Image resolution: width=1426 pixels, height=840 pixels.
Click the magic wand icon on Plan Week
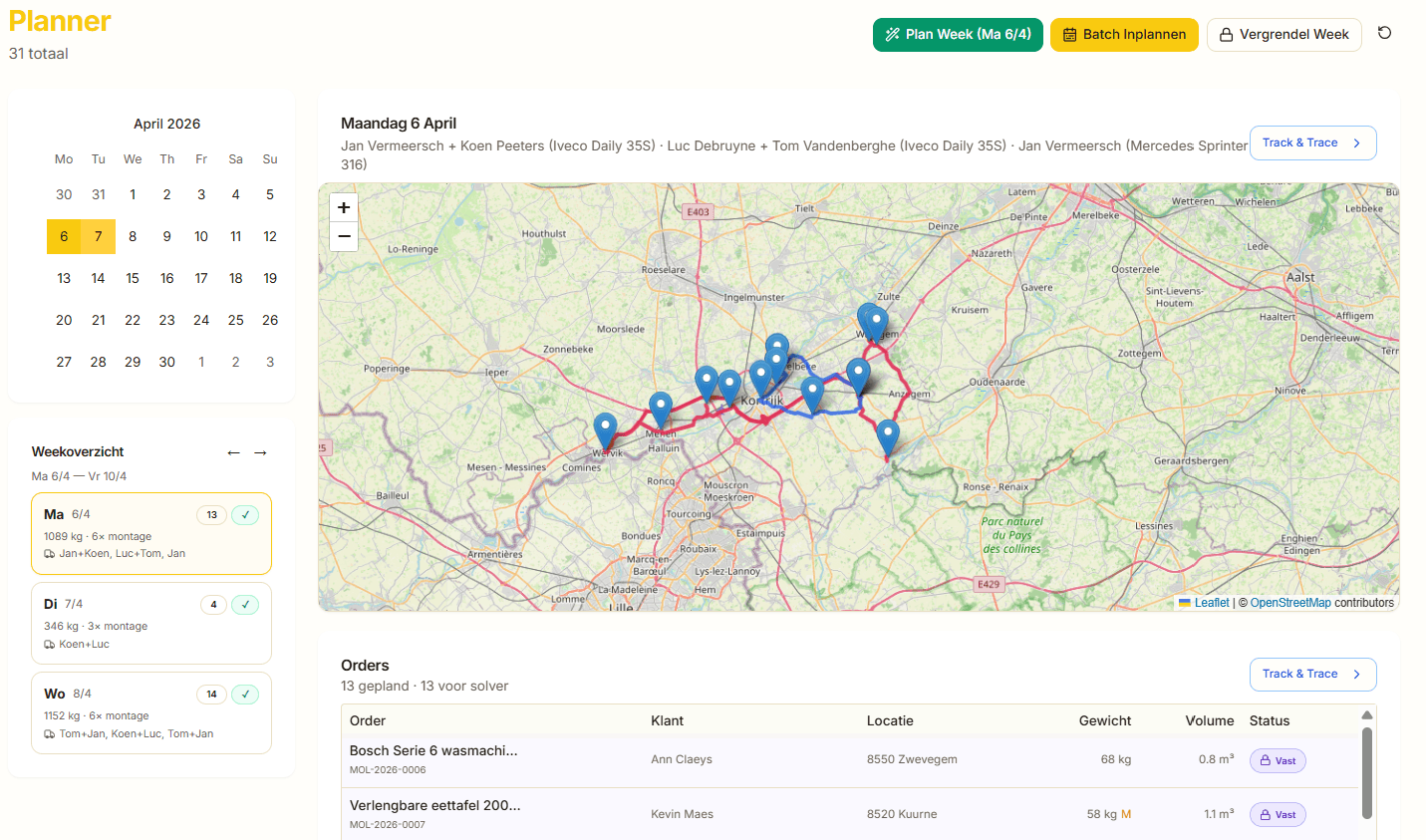(893, 34)
